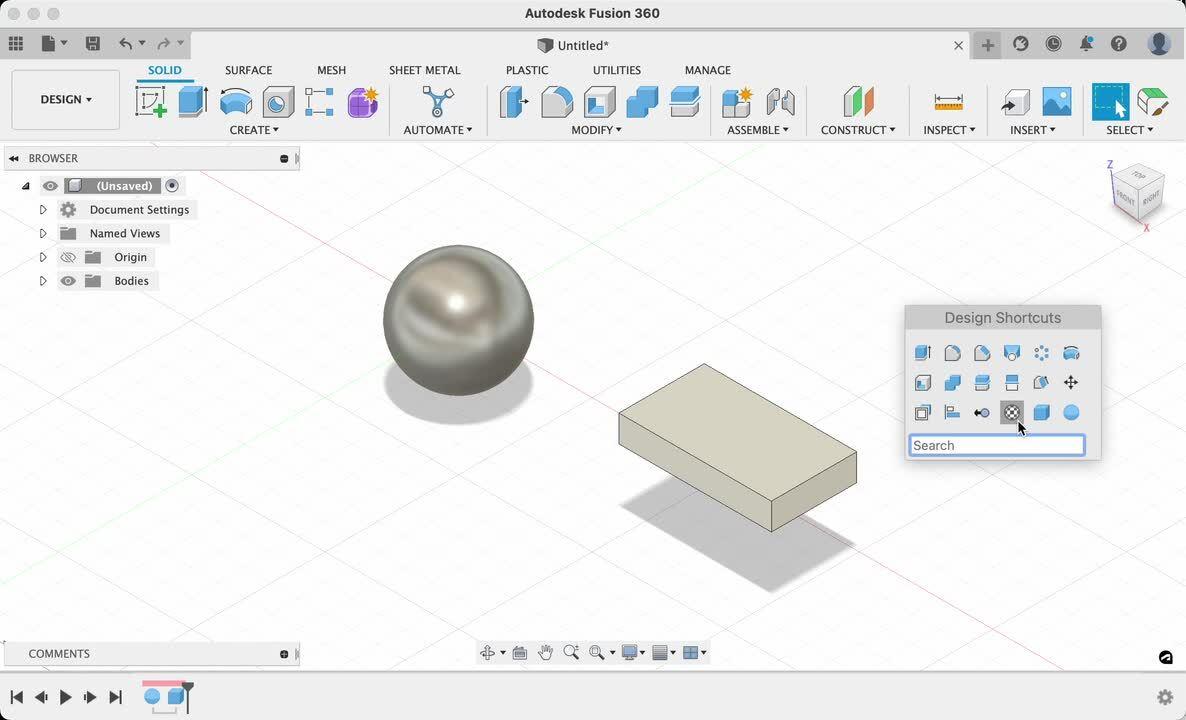1186x720 pixels.
Task: Expand the Document Settings node
Action: pyautogui.click(x=43, y=209)
